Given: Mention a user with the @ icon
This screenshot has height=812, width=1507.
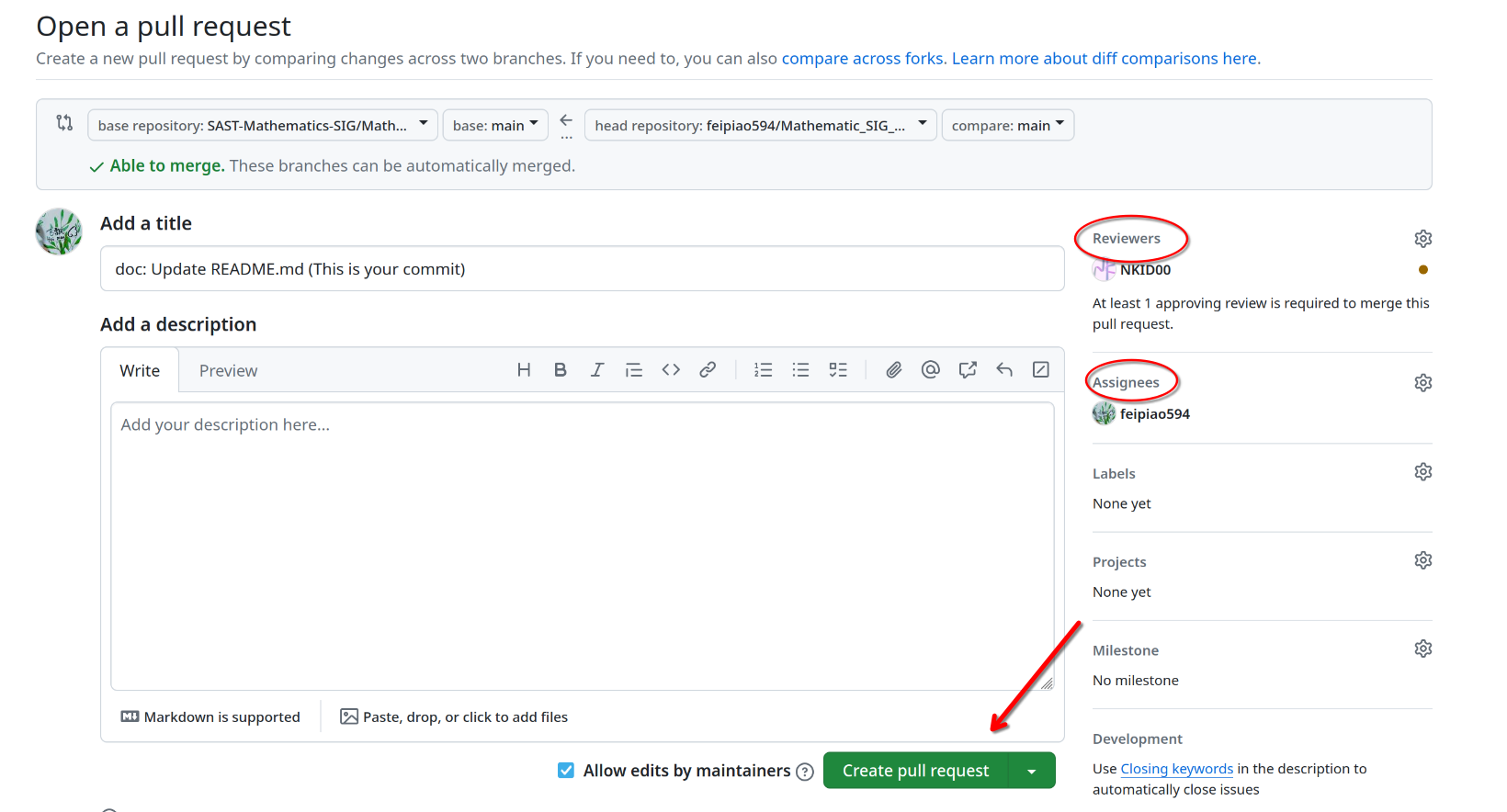Looking at the screenshot, I should pyautogui.click(x=931, y=370).
